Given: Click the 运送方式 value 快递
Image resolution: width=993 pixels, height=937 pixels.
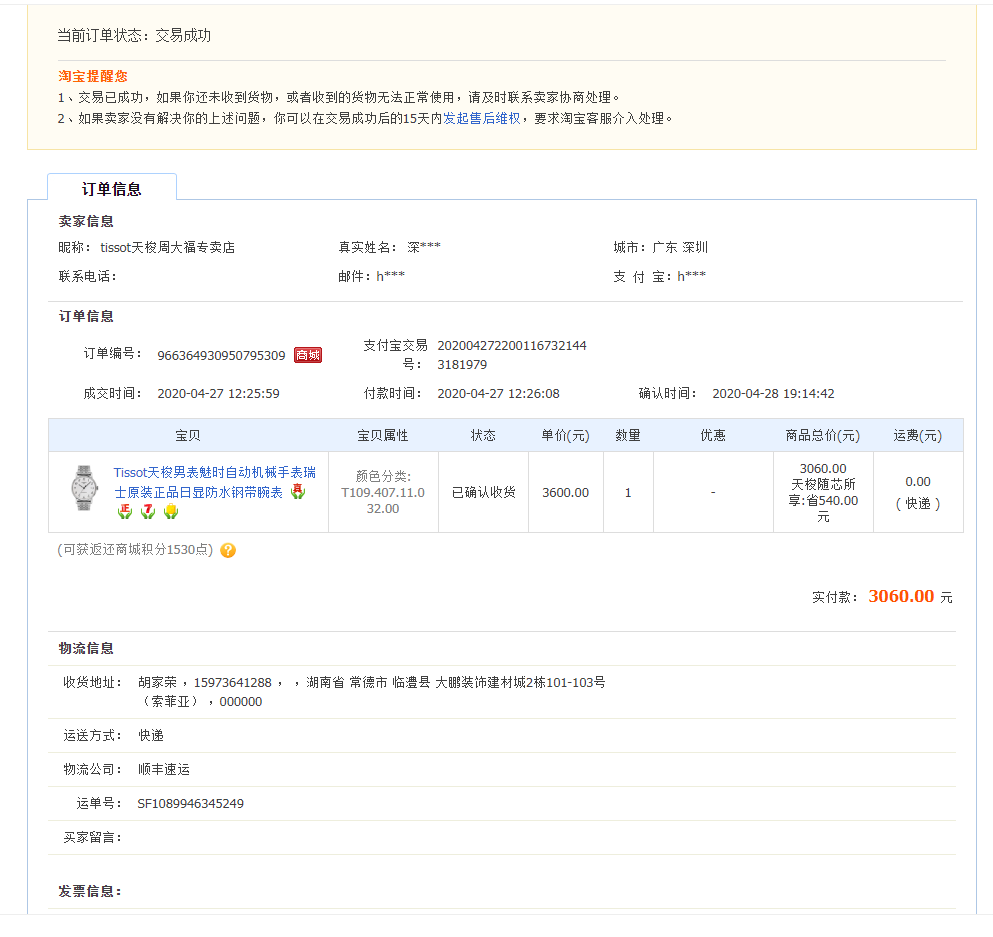Looking at the screenshot, I should pos(151,736).
